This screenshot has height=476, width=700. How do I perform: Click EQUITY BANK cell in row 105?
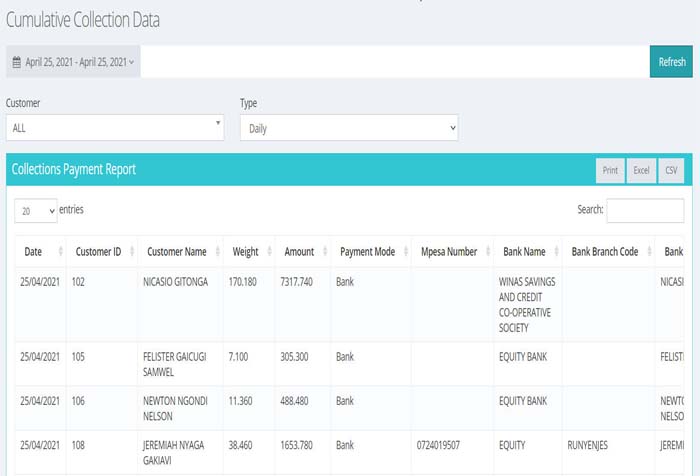tap(528, 364)
